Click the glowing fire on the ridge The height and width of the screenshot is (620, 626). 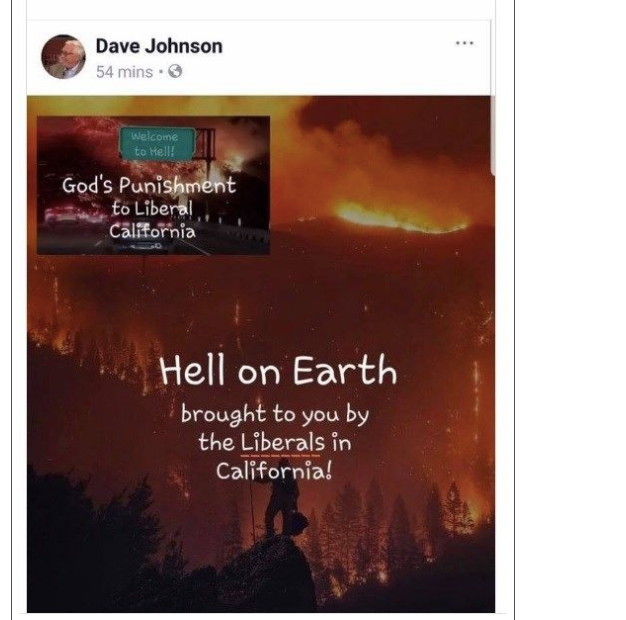click(399, 218)
